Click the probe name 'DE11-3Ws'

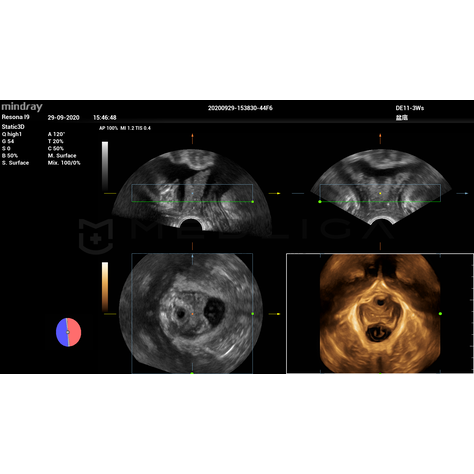410,108
